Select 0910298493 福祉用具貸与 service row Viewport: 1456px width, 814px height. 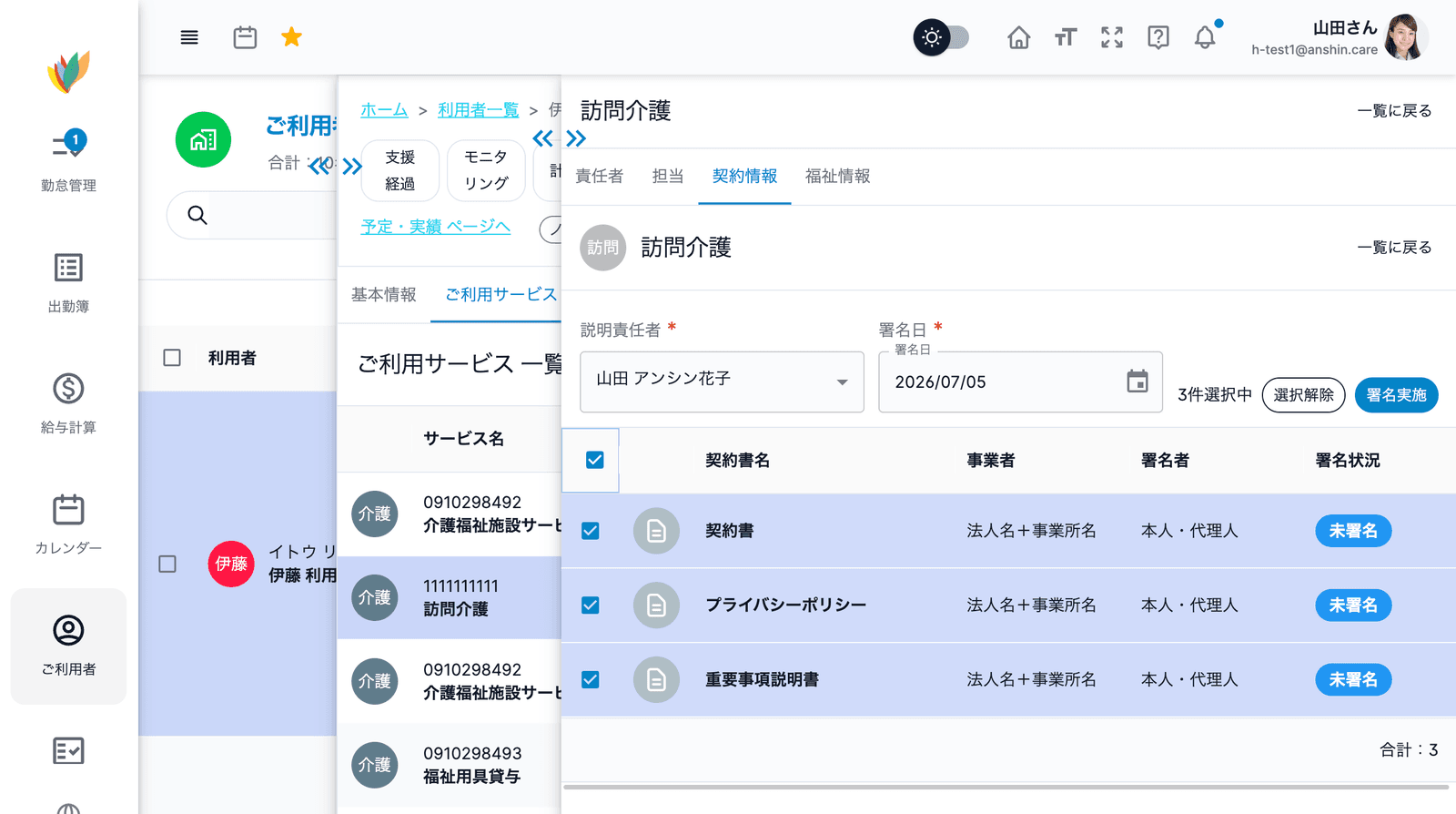pos(450,765)
